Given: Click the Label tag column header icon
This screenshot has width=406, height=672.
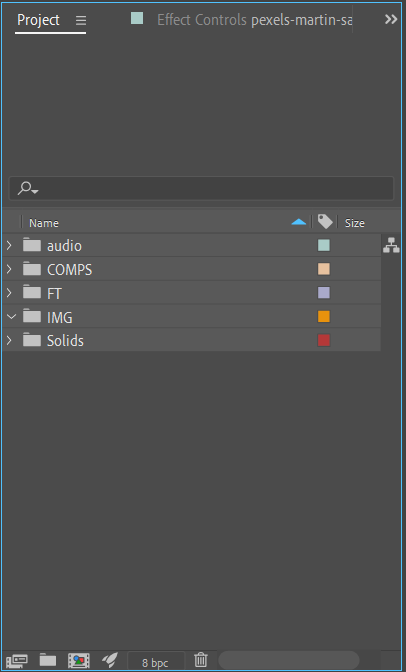Looking at the screenshot, I should coord(325,222).
